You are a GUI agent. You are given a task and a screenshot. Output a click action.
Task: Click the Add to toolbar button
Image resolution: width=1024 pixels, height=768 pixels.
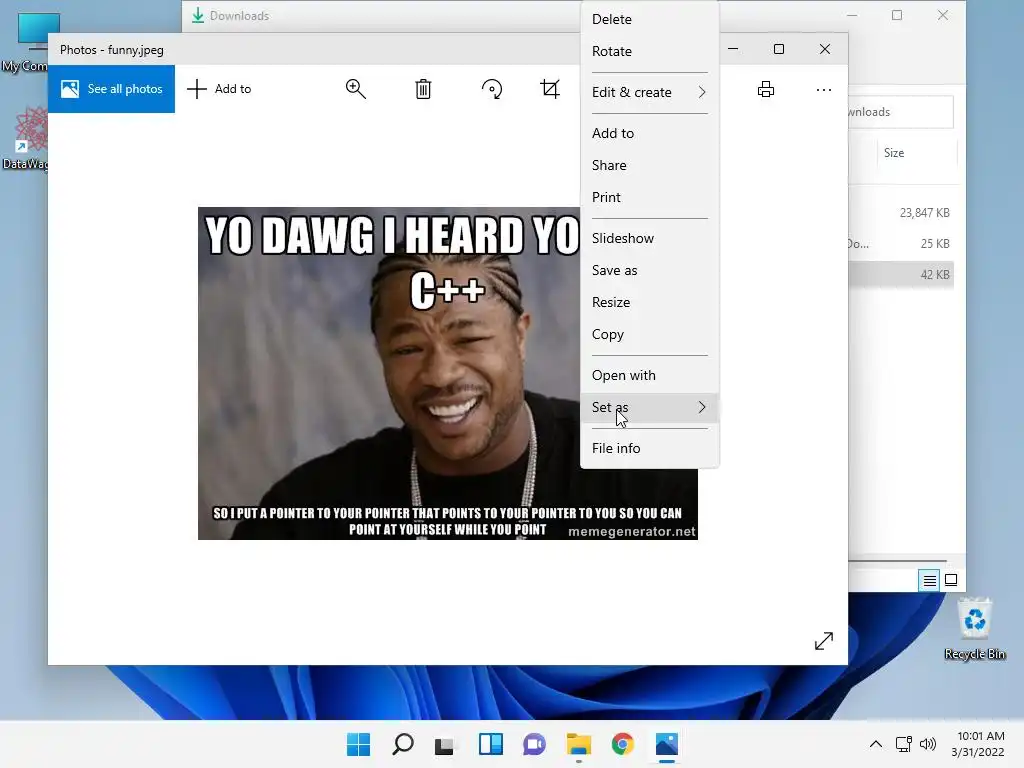219,89
